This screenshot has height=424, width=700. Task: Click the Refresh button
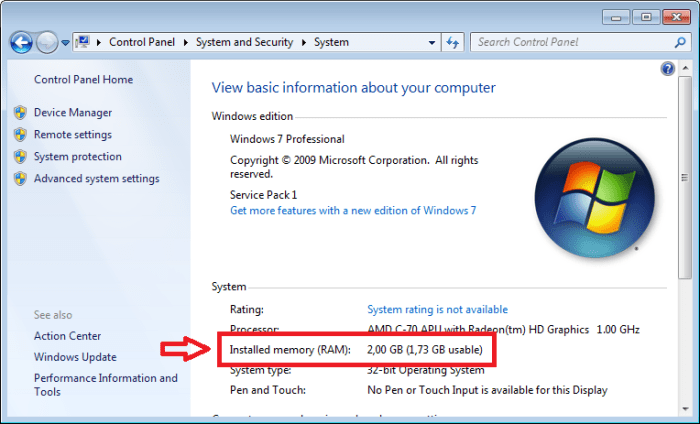453,43
